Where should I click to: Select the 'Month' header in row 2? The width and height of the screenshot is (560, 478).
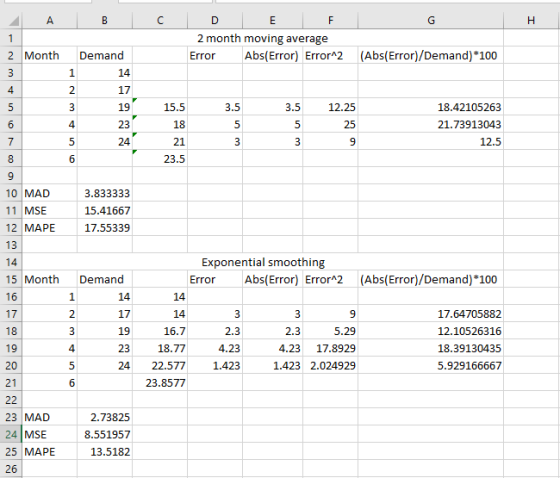(50, 55)
